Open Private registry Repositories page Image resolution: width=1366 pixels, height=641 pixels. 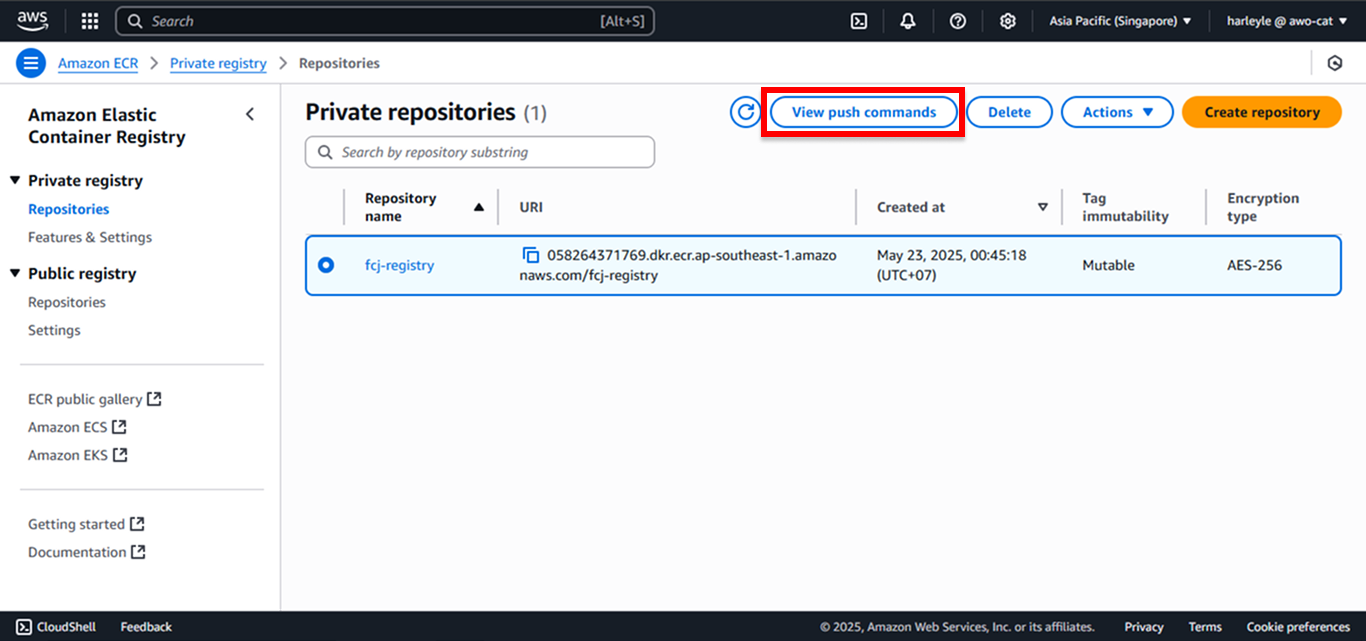69,209
